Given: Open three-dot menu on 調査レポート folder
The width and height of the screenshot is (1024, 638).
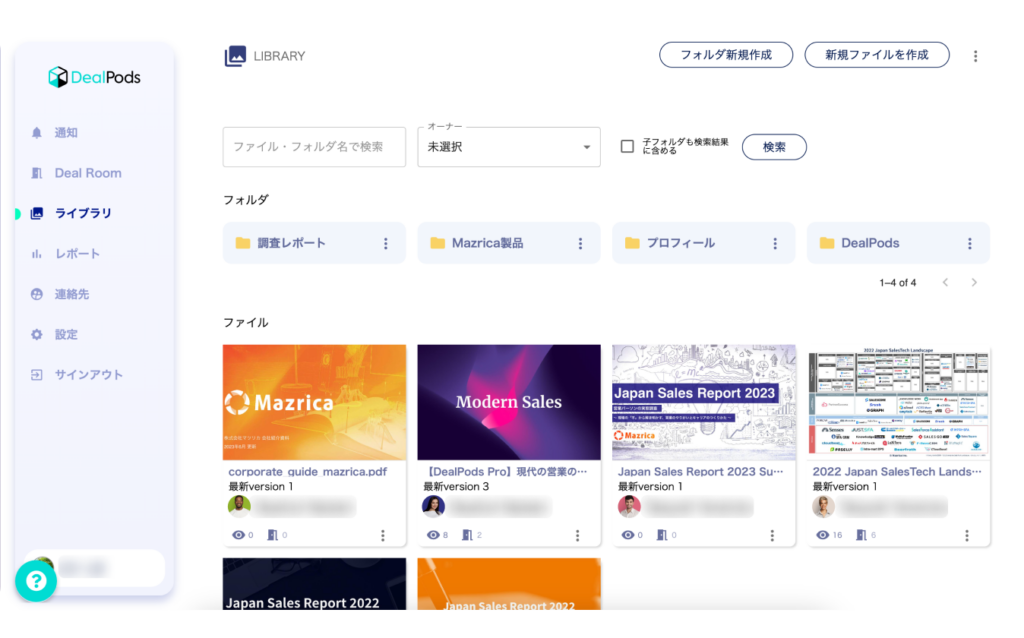Looking at the screenshot, I should (x=386, y=243).
